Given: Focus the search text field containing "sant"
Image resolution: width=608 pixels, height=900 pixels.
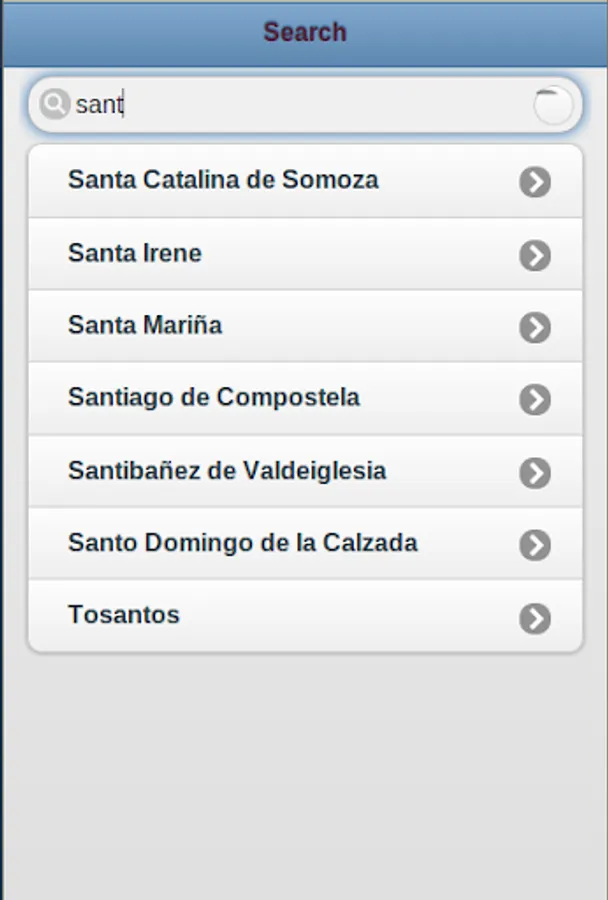Looking at the screenshot, I should (x=300, y=105).
